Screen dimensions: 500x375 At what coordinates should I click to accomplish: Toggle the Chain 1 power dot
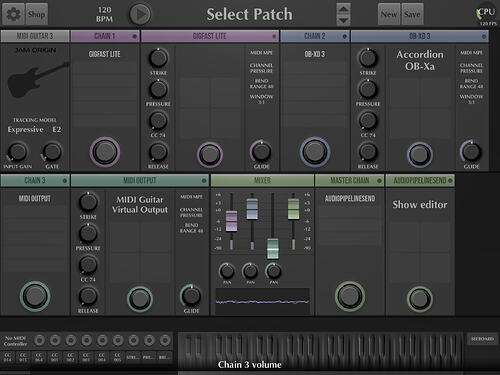(x=135, y=36)
